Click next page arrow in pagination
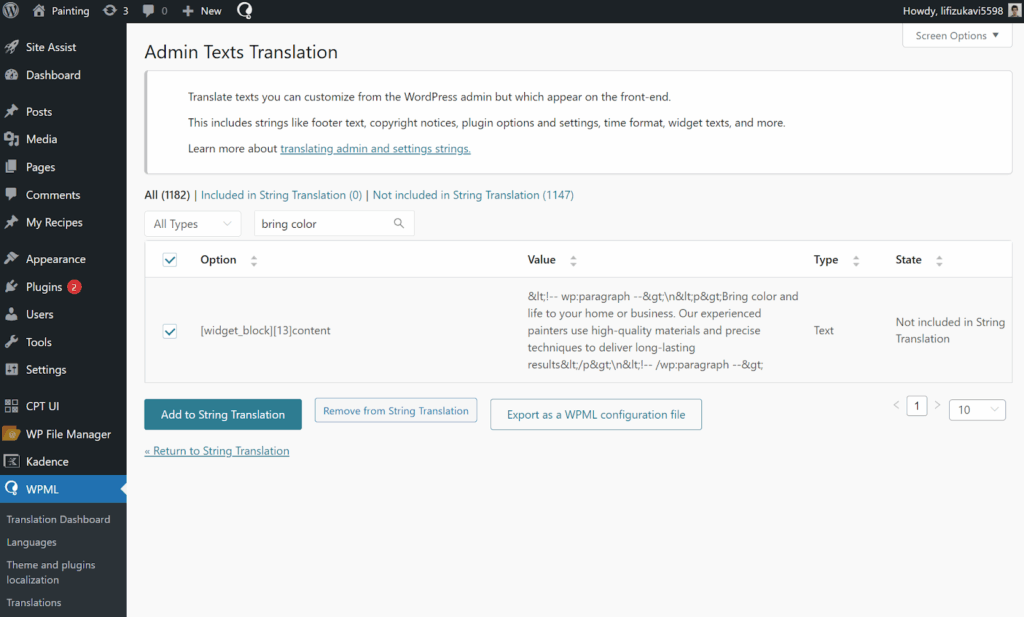The height and width of the screenshot is (617, 1024). pyautogui.click(x=937, y=405)
